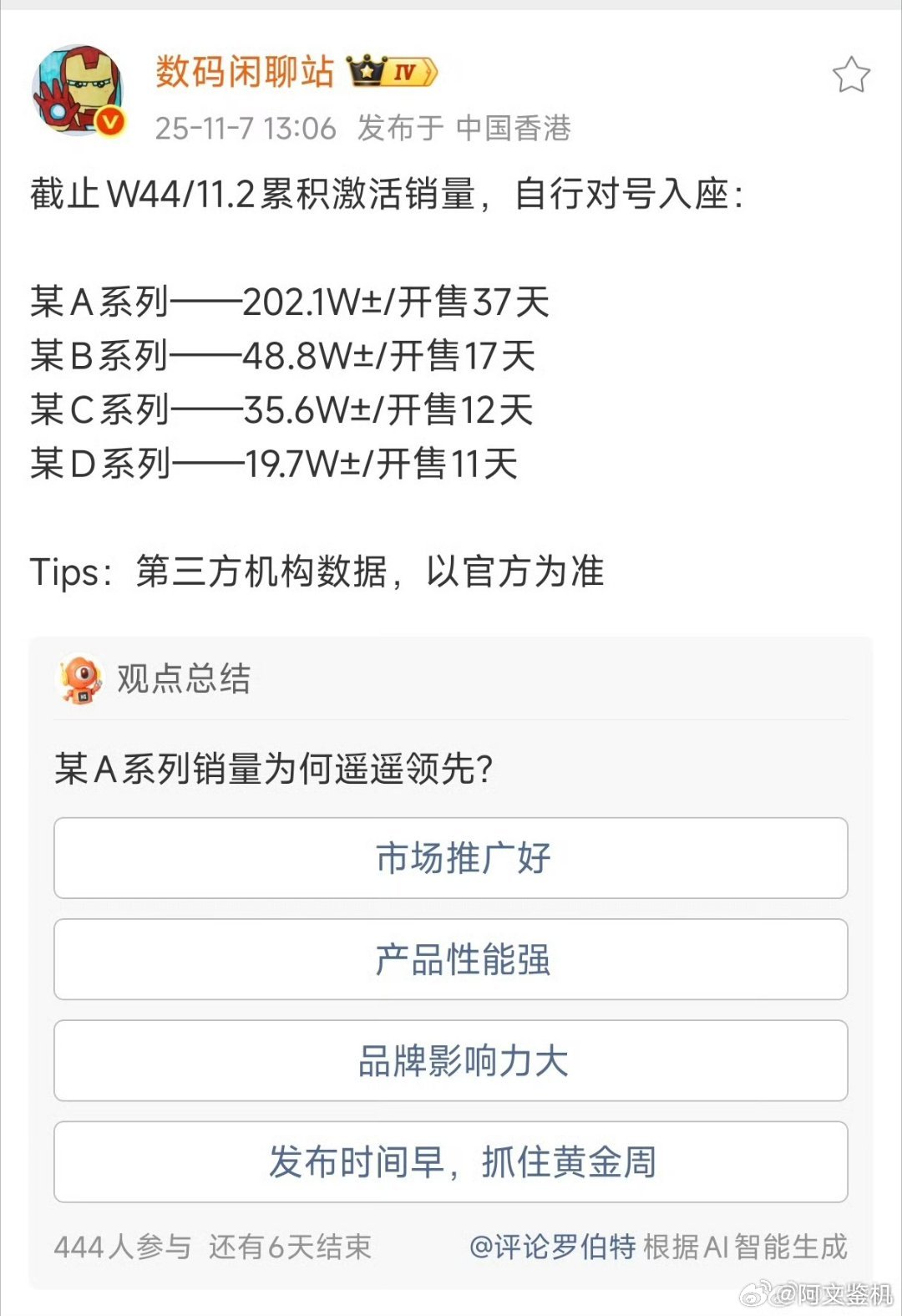Vote for 发布时间早，抓住黄金周
902x1316 pixels.
pyautogui.click(x=451, y=1161)
